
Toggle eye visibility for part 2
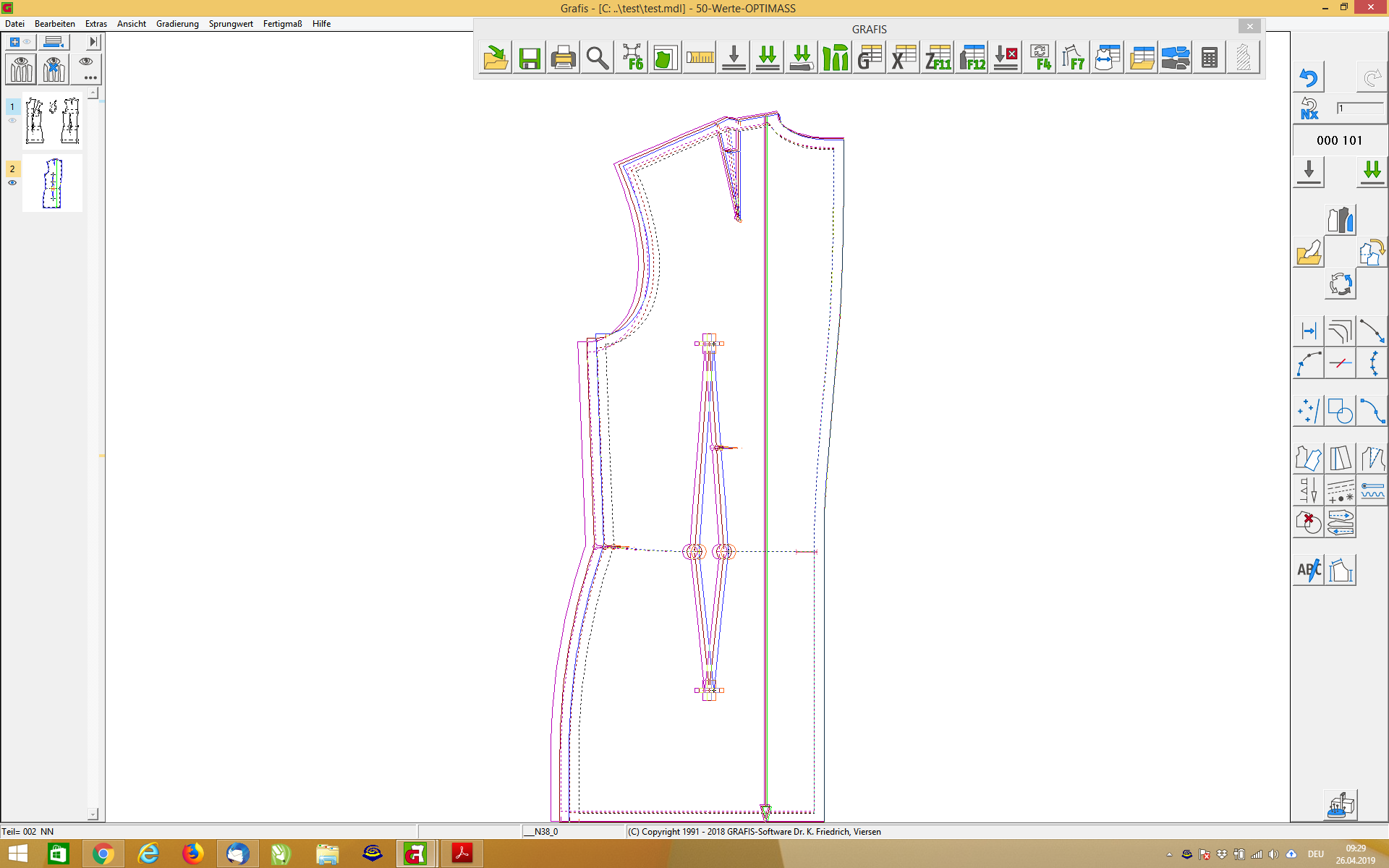[x=12, y=183]
